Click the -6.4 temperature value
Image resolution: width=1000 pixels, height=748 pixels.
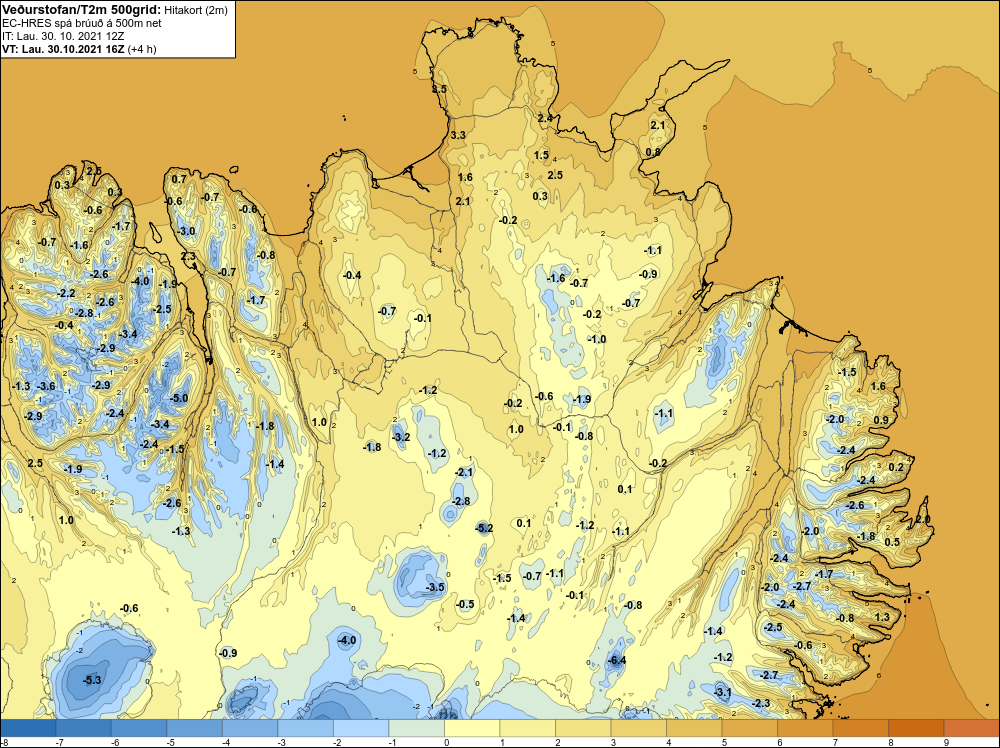pos(617,661)
